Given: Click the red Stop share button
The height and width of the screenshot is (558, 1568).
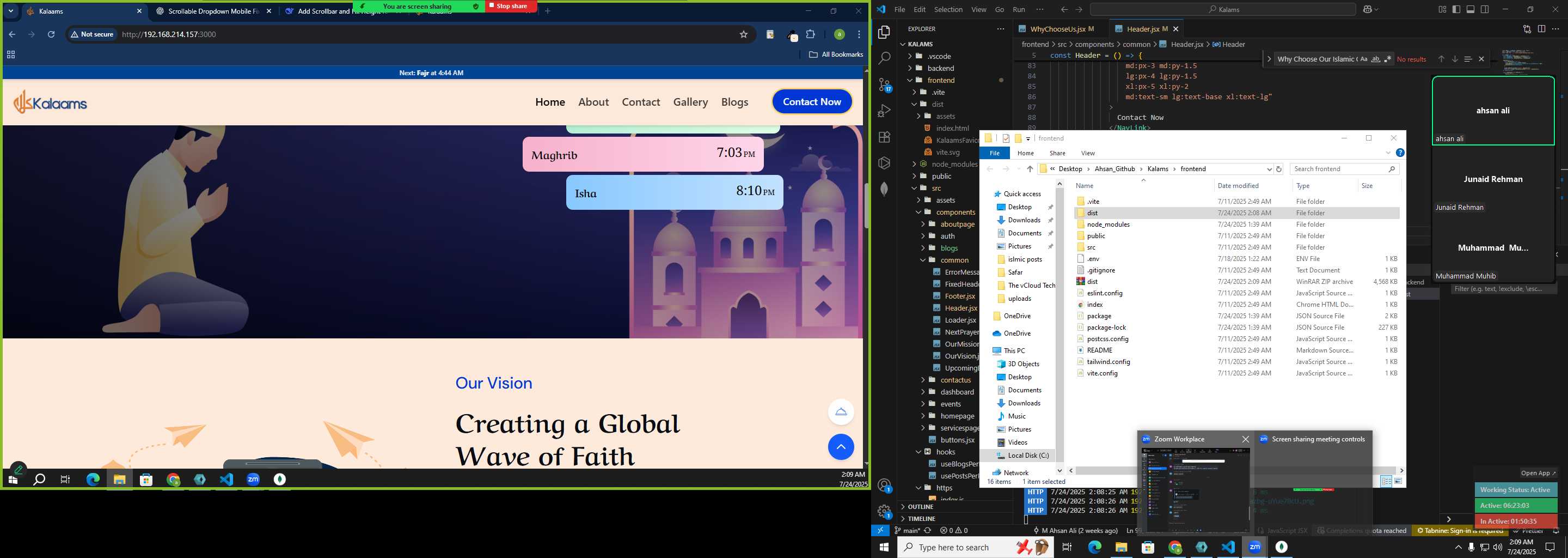Looking at the screenshot, I should point(511,6).
